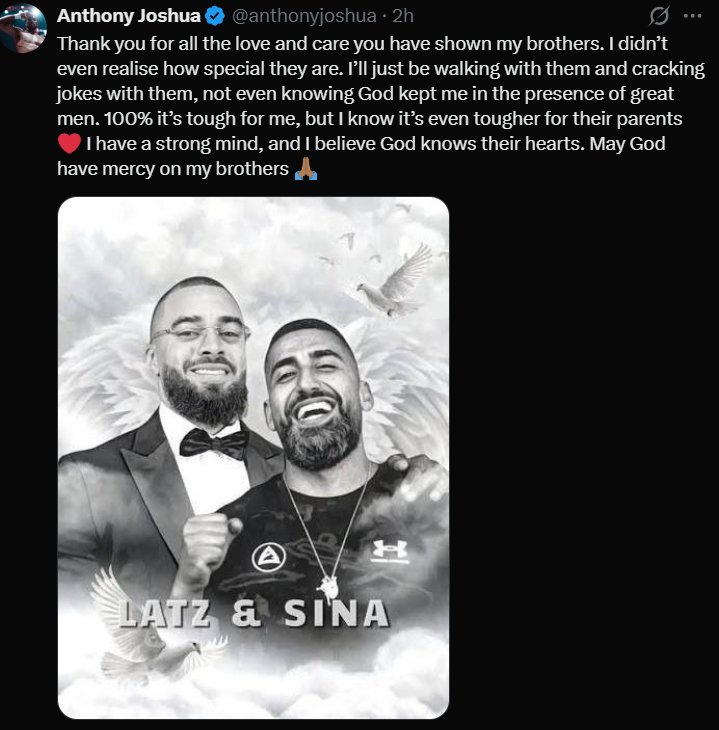Click the blue verified badge
The width and height of the screenshot is (719, 730).
(x=215, y=16)
